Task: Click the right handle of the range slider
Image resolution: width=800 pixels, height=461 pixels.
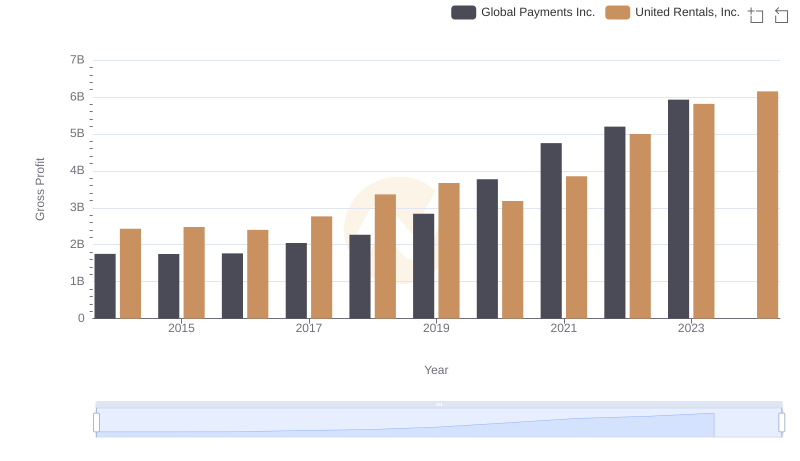Action: pyautogui.click(x=781, y=422)
